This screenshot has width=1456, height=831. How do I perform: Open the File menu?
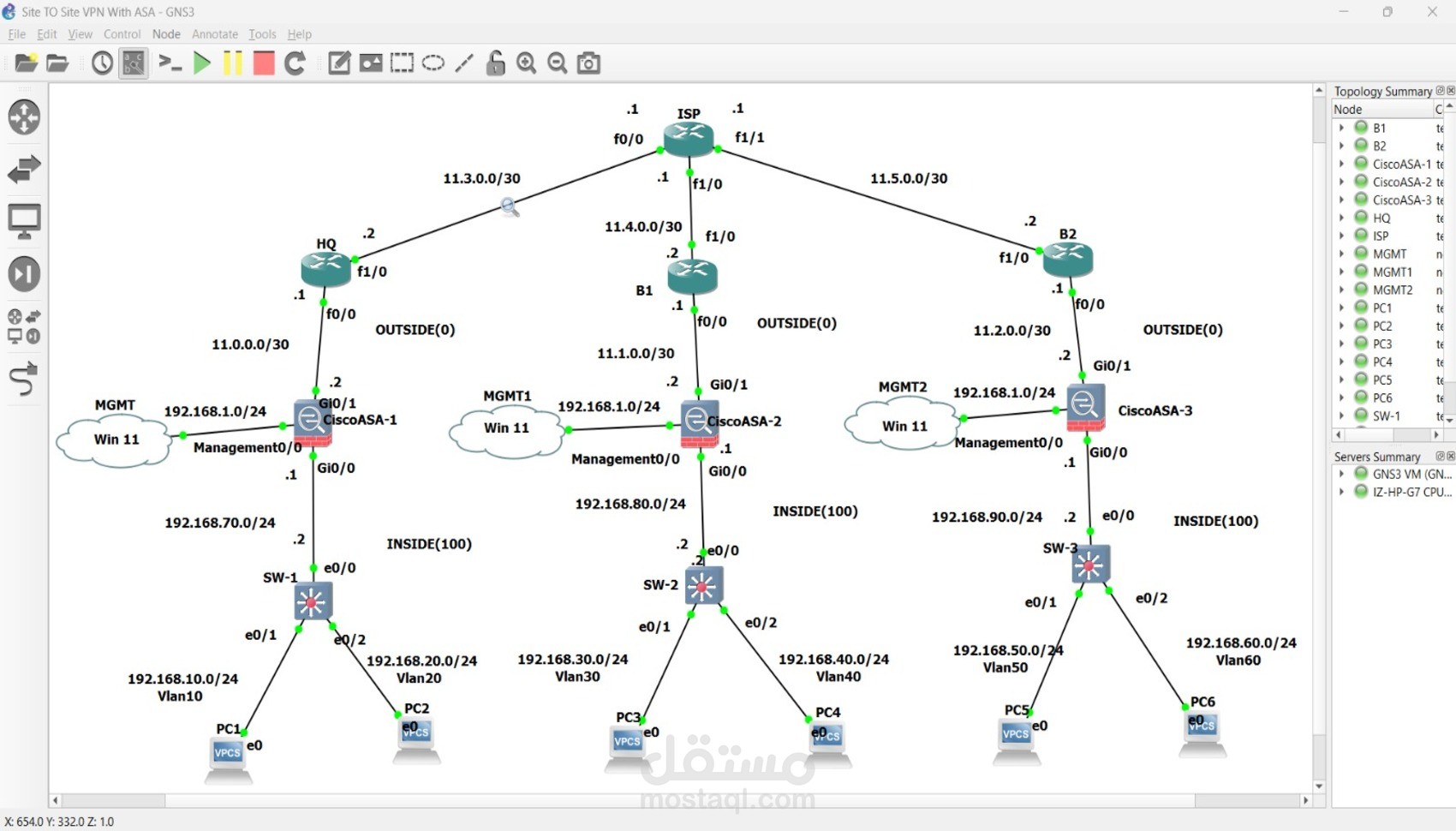(x=16, y=34)
